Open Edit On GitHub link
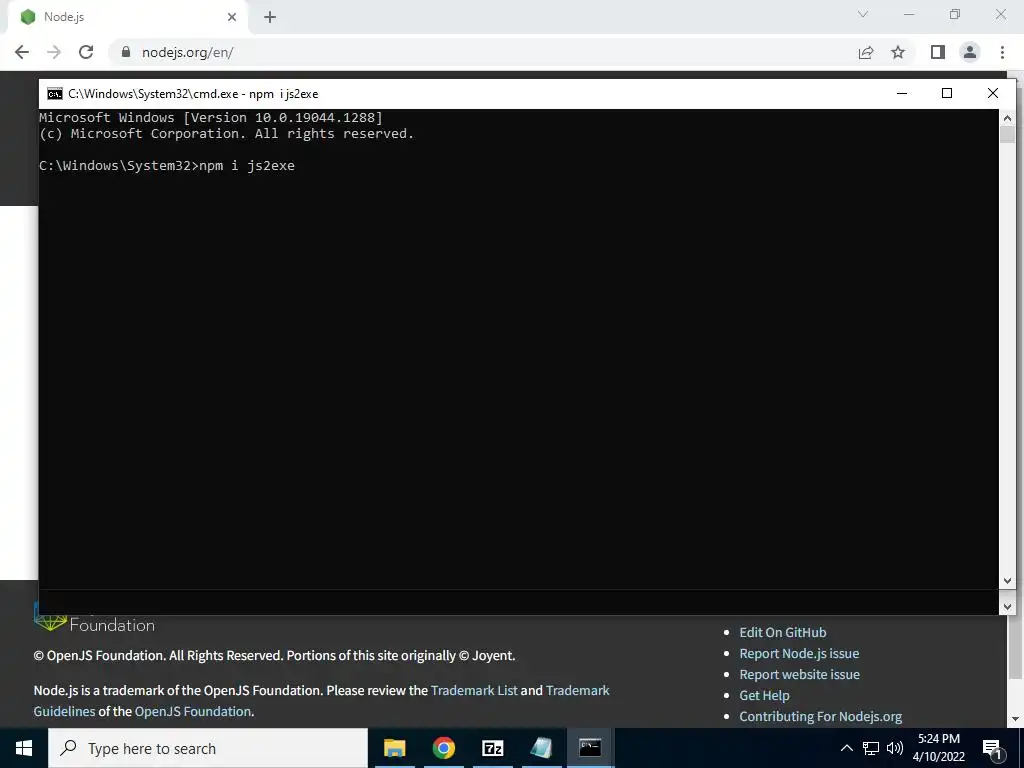Image resolution: width=1024 pixels, height=768 pixels. coord(782,632)
